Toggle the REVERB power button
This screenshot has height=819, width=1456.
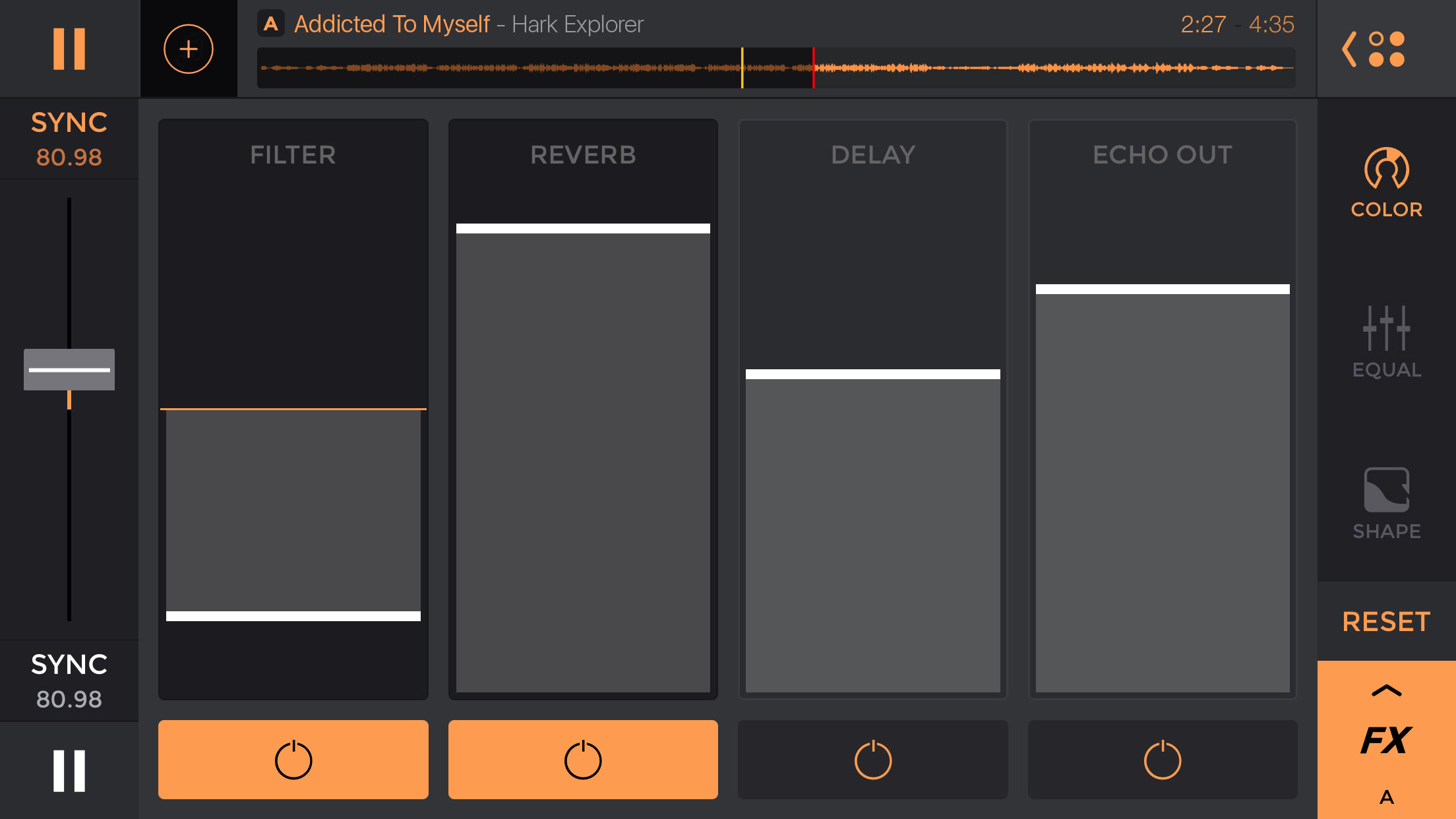pos(583,760)
